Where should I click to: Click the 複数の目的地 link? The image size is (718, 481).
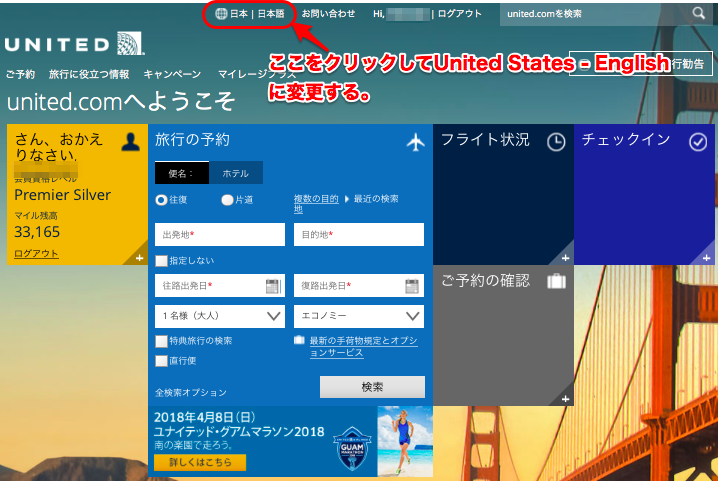(x=316, y=204)
